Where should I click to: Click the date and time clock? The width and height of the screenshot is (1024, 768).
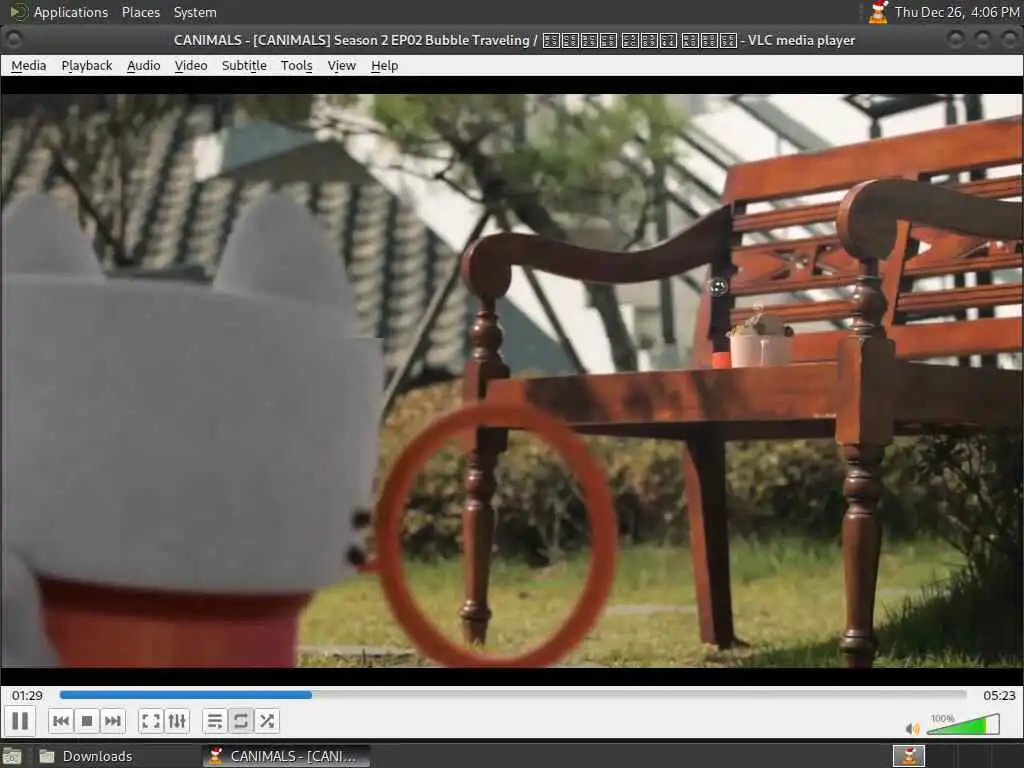(957, 12)
